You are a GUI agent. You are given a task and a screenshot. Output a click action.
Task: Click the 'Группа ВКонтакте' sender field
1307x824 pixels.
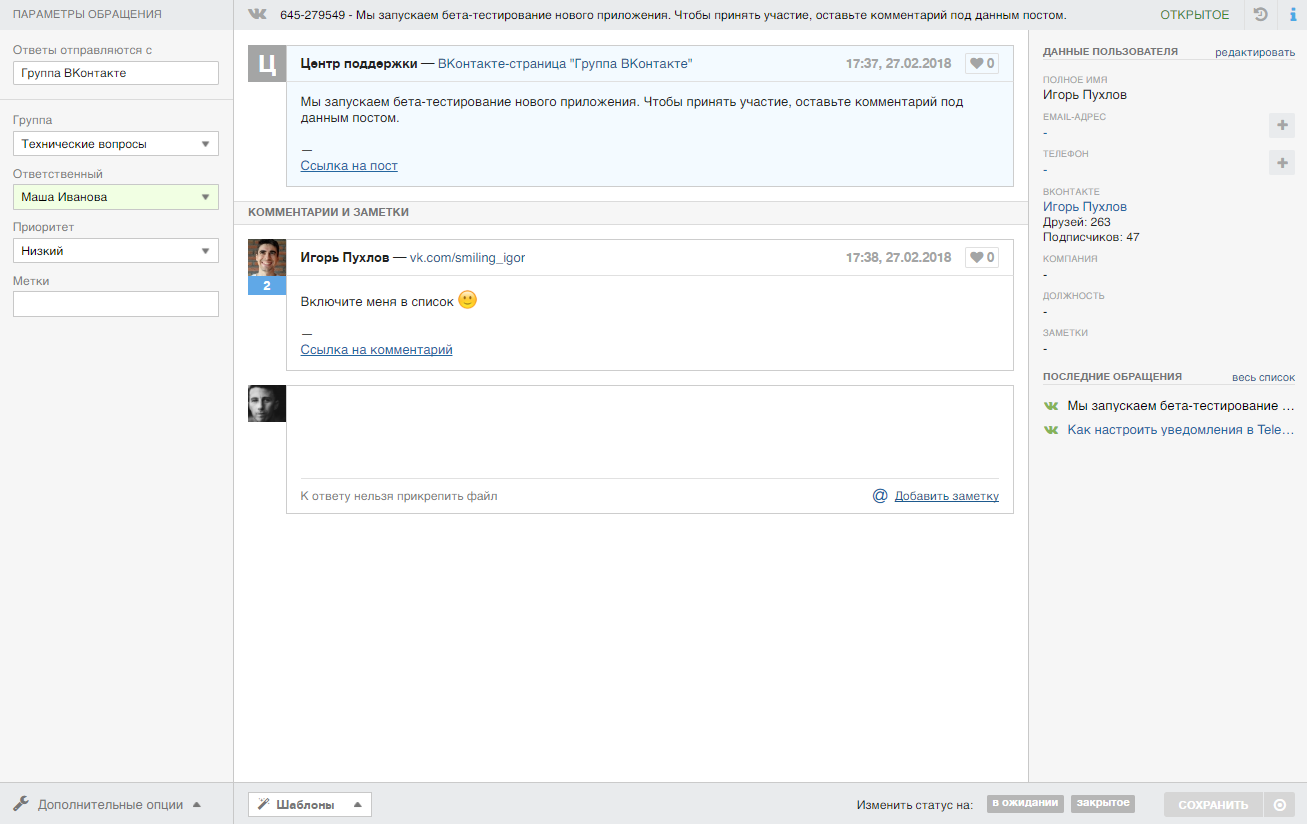click(x=116, y=73)
